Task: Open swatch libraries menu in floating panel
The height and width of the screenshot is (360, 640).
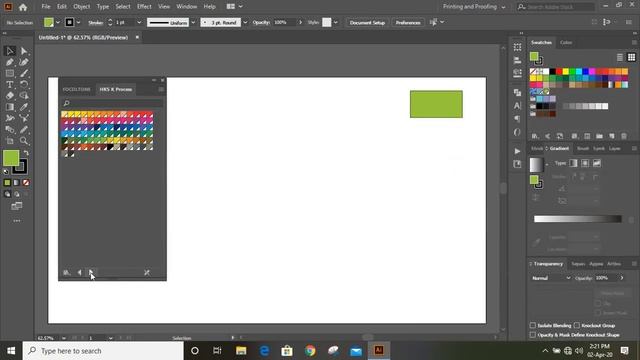Action: (67, 272)
